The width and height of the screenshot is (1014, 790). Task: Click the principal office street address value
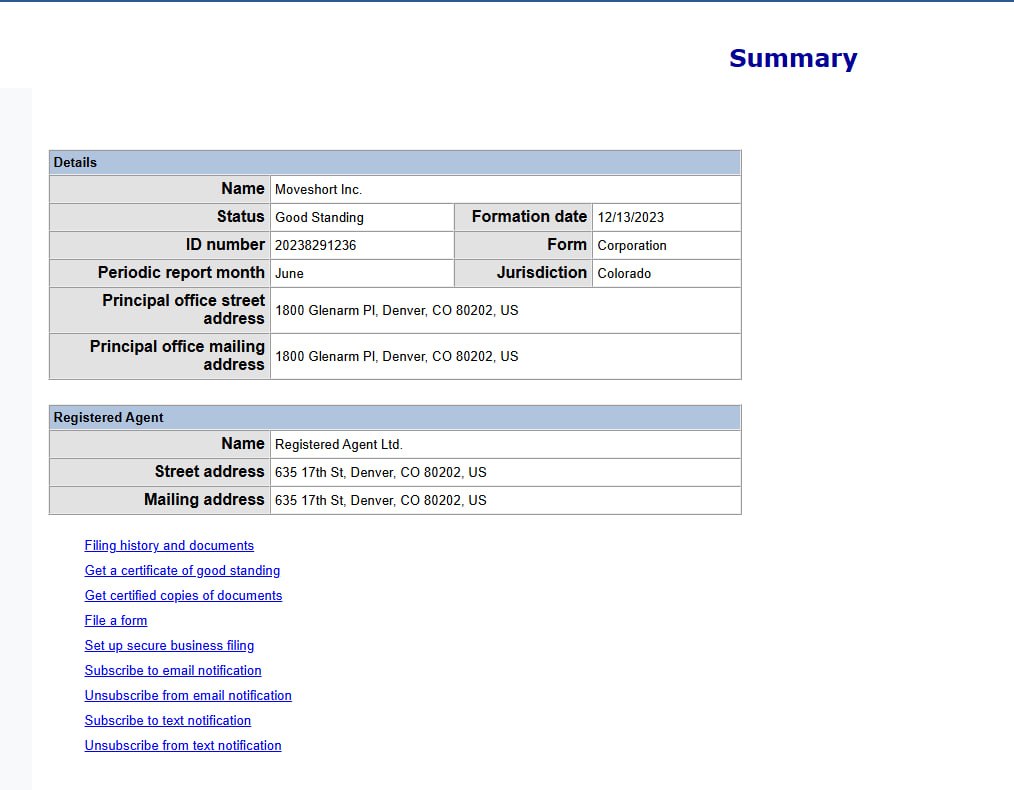pos(396,310)
